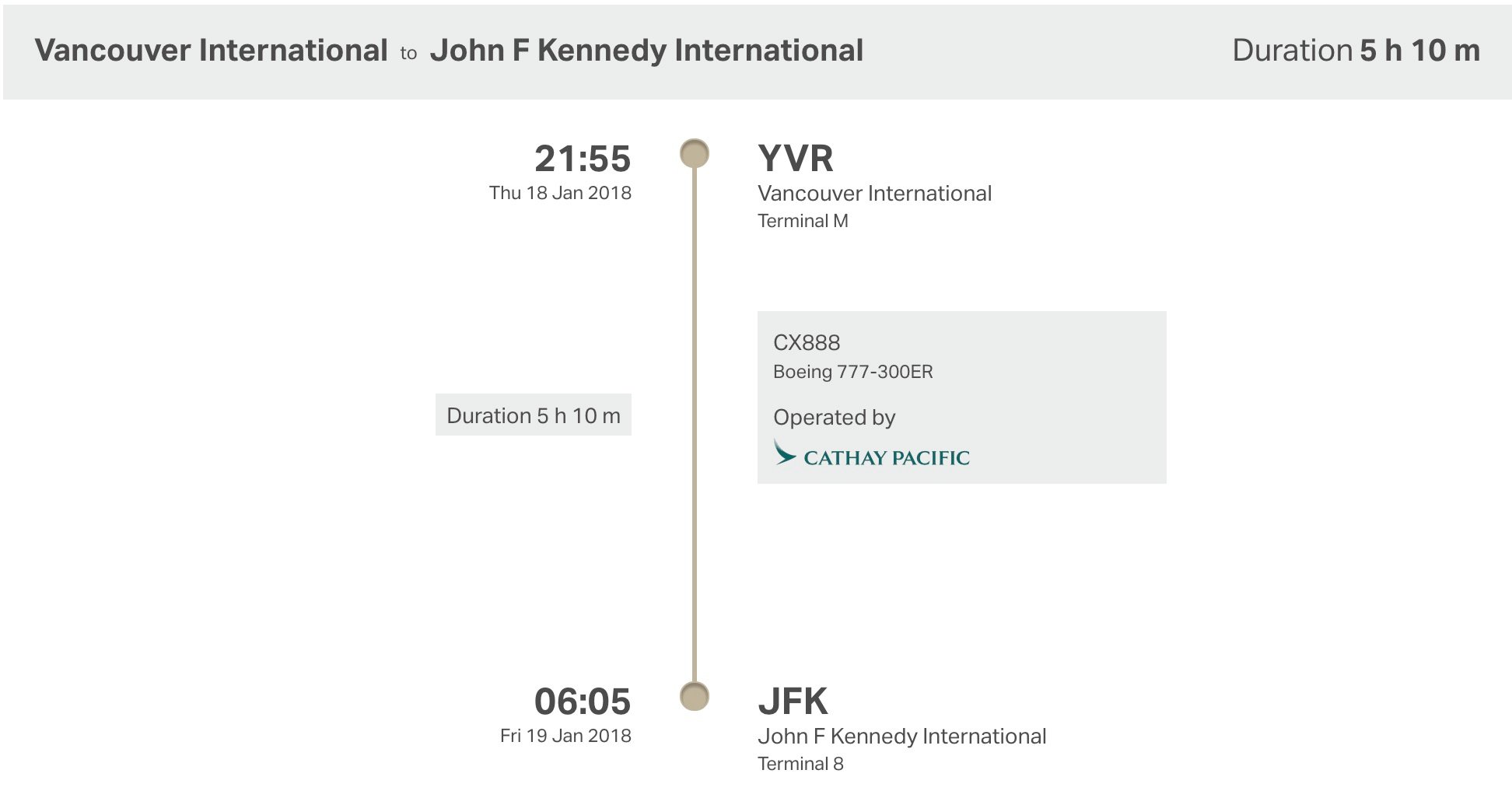Click the Boeing 777-300ER aircraft text
The image size is (1512, 798).
click(x=853, y=372)
